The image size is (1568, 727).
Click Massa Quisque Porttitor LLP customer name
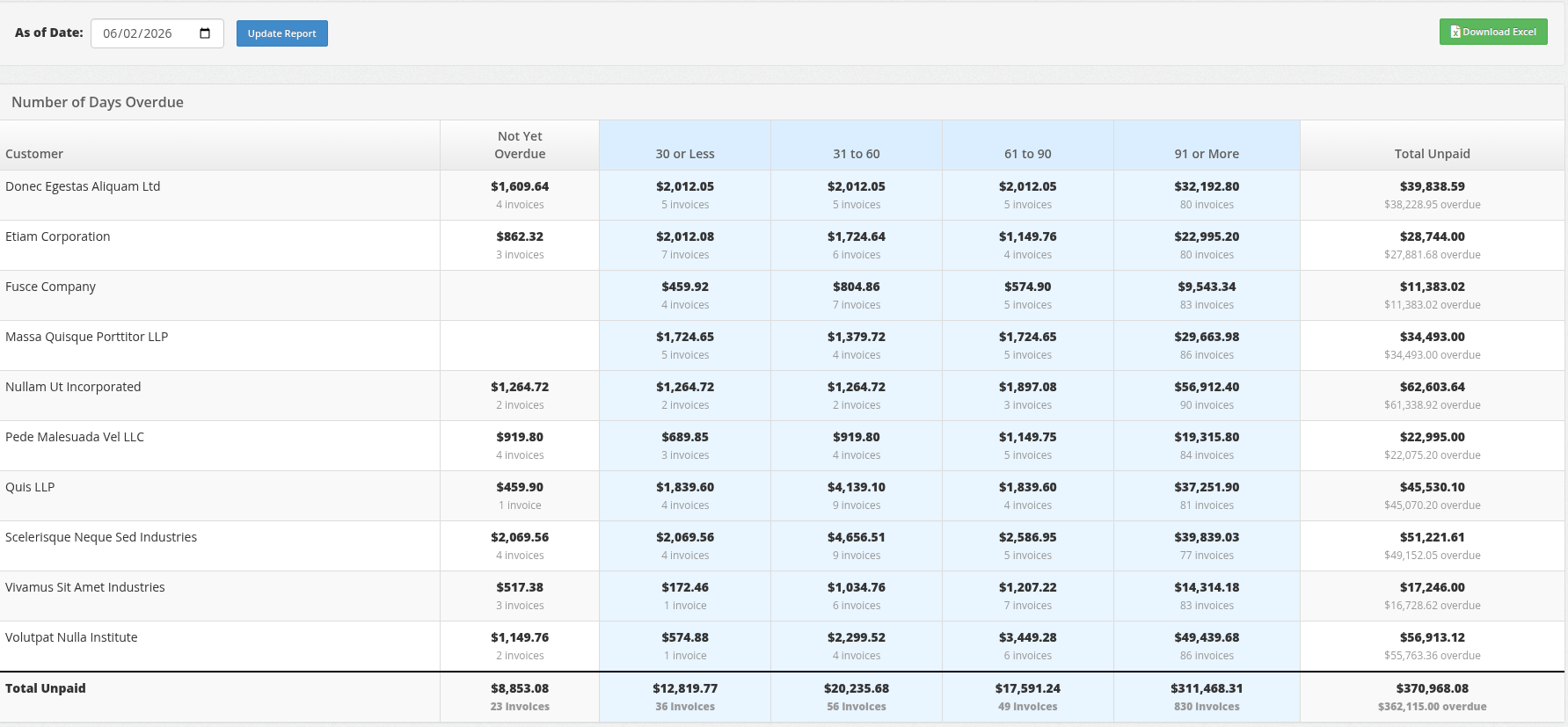pyautogui.click(x=86, y=337)
